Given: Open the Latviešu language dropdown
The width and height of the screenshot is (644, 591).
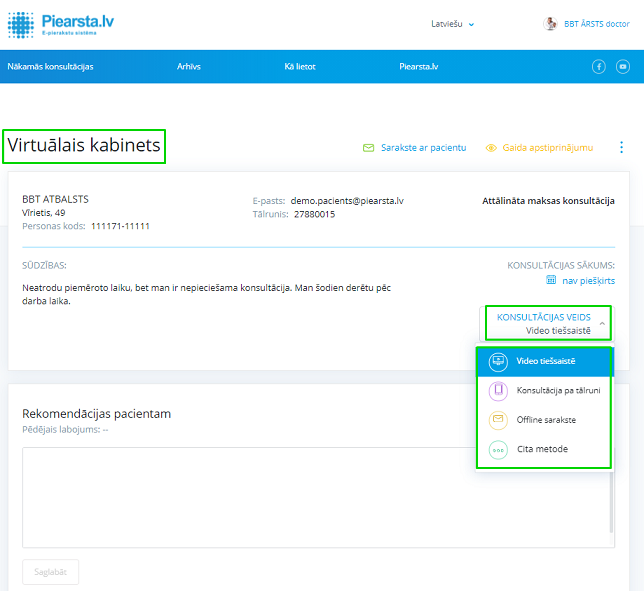Looking at the screenshot, I should 452,24.
